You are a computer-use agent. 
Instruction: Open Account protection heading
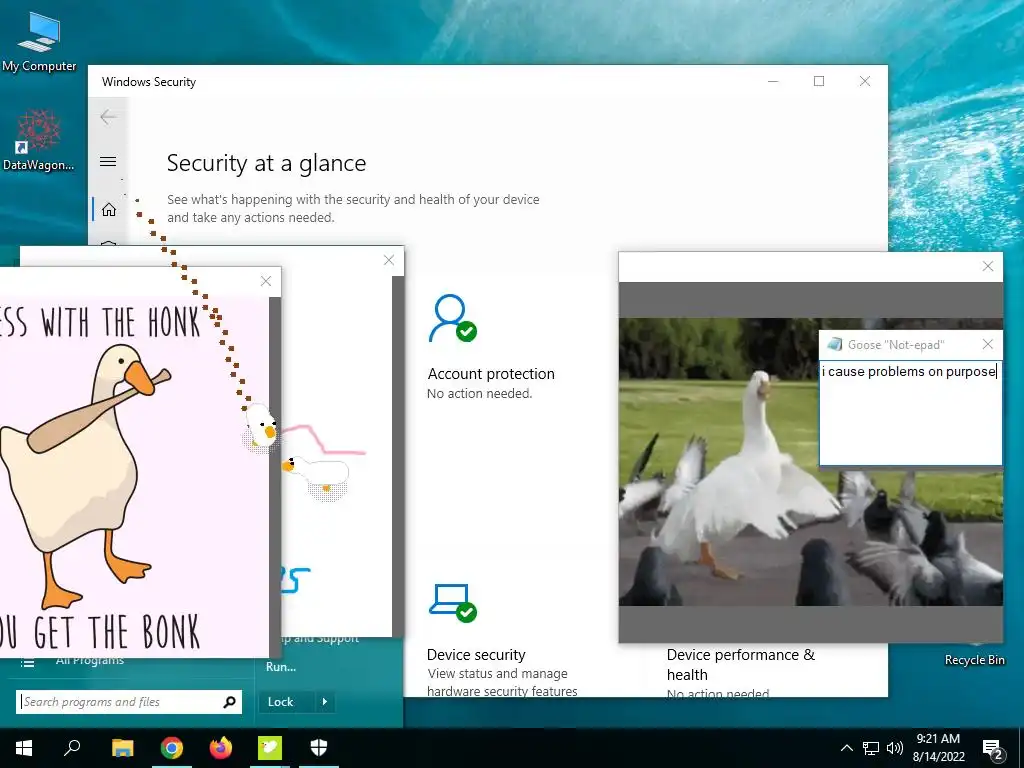tap(490, 374)
